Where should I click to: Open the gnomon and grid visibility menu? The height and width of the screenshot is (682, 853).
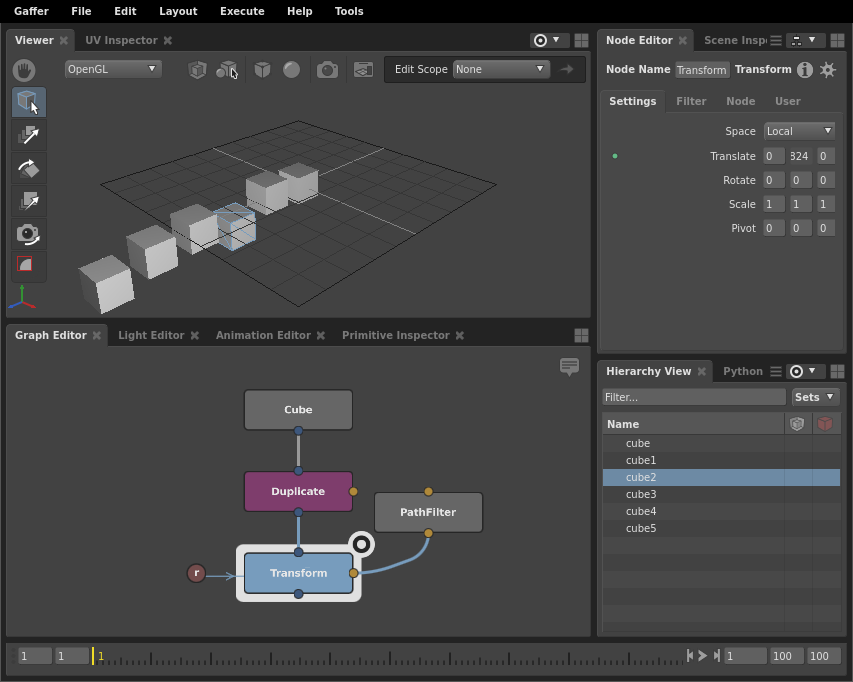363,70
